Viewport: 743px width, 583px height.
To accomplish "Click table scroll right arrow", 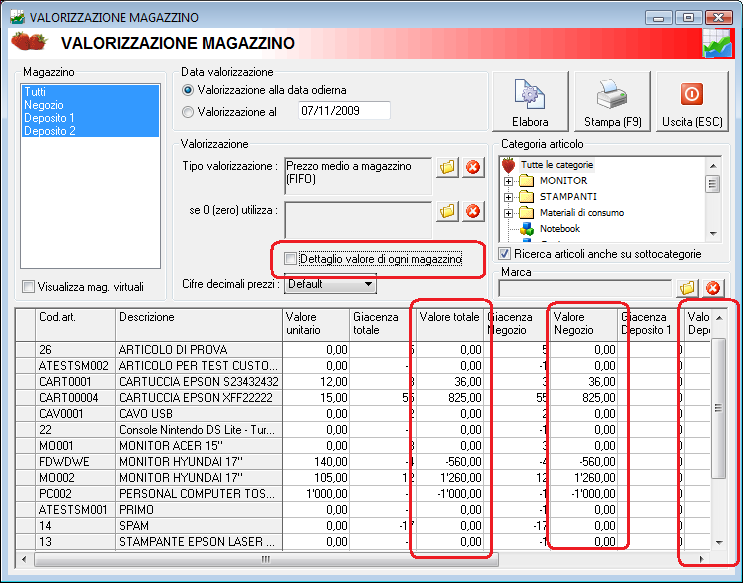I will (702, 559).
